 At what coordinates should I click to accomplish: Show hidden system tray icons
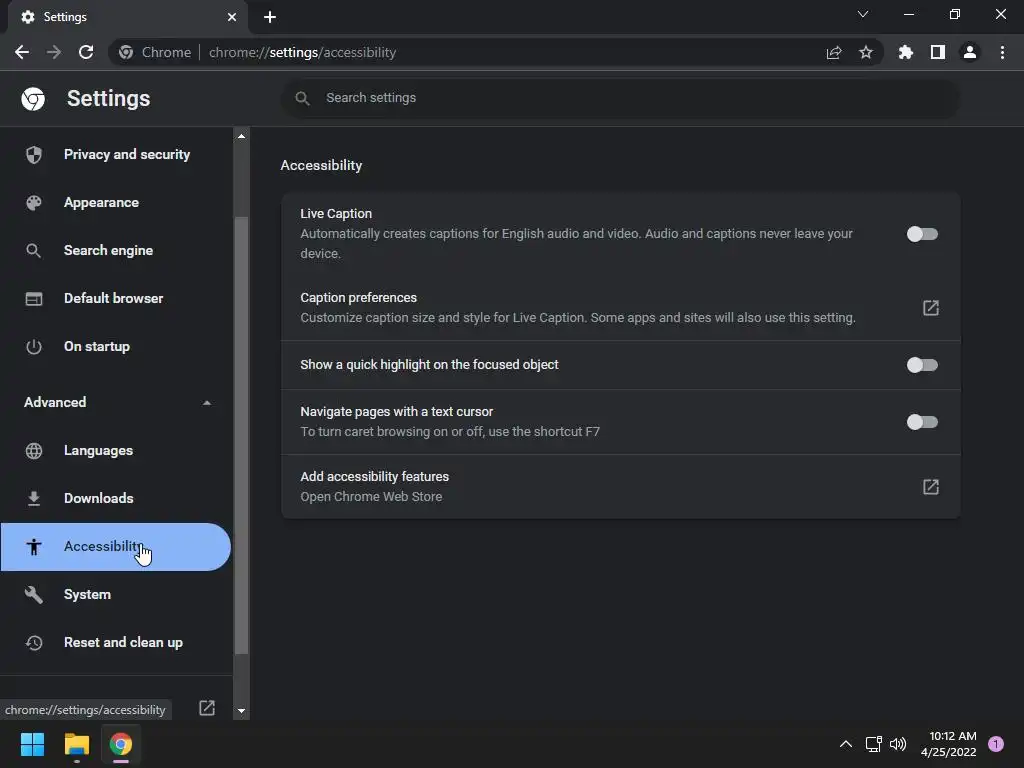coord(845,744)
